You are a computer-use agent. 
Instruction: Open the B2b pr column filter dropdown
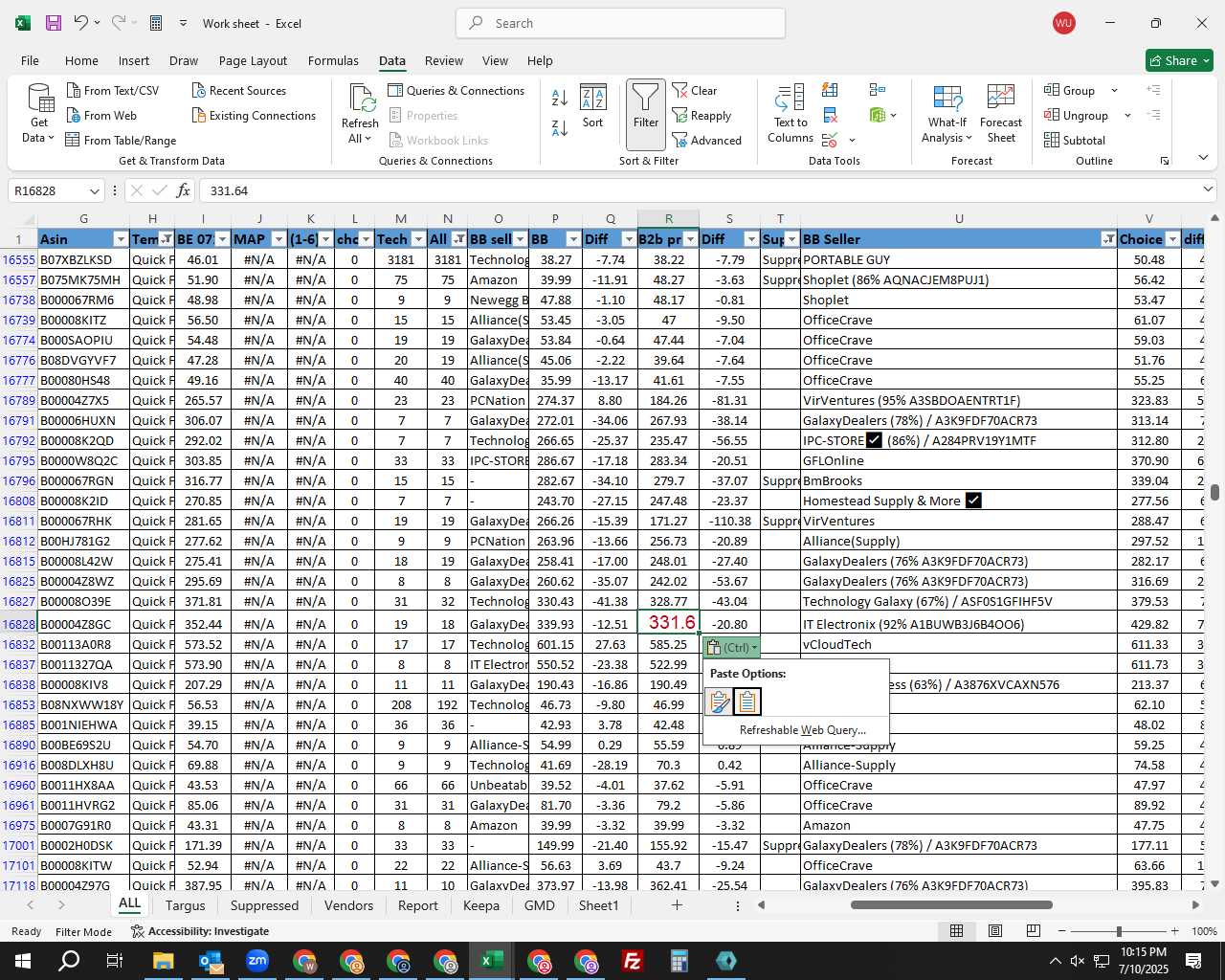click(691, 239)
